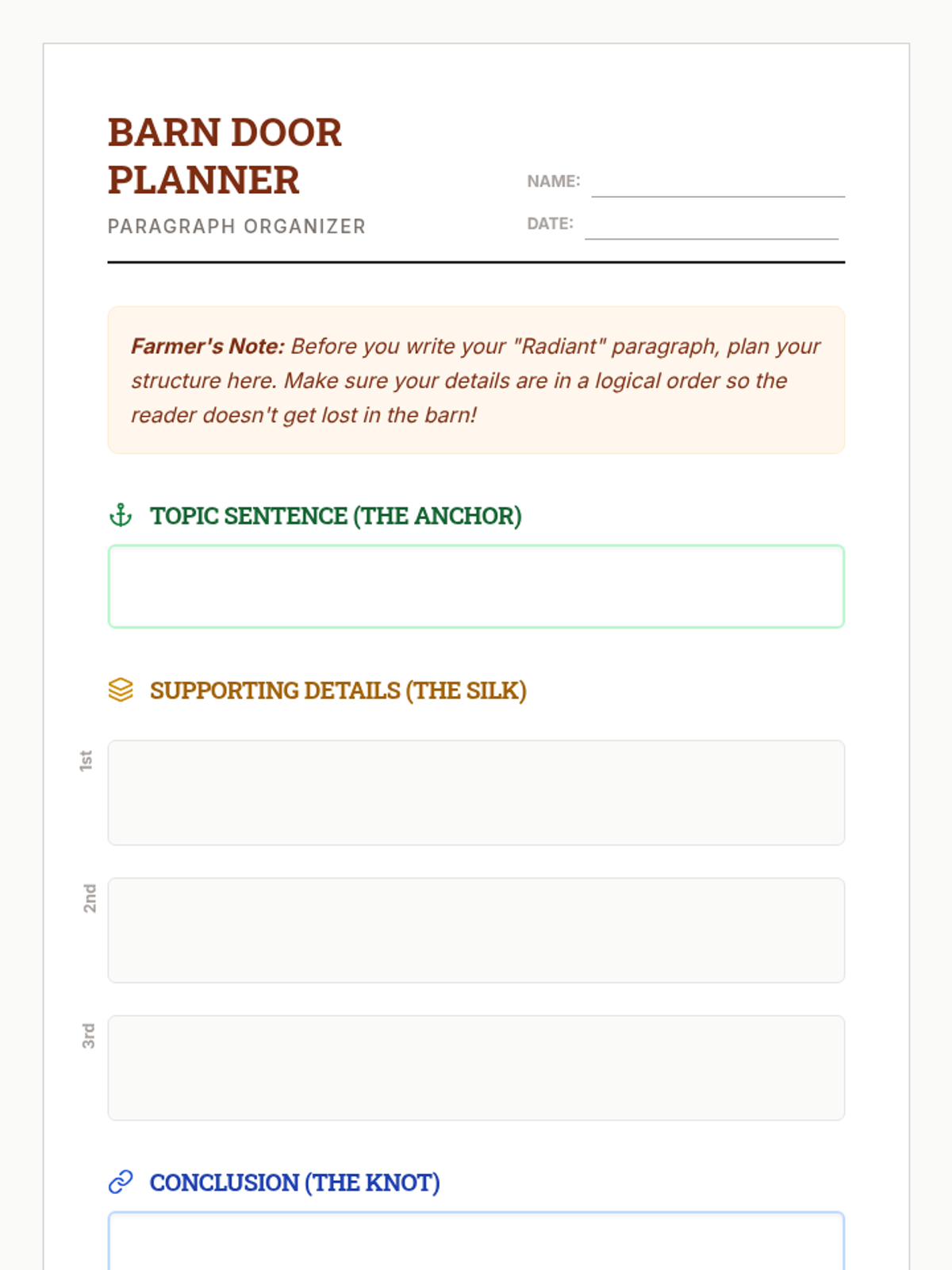This screenshot has width=952, height=1270.
Task: Click the 2nd supporting detail box
Action: 476,930
